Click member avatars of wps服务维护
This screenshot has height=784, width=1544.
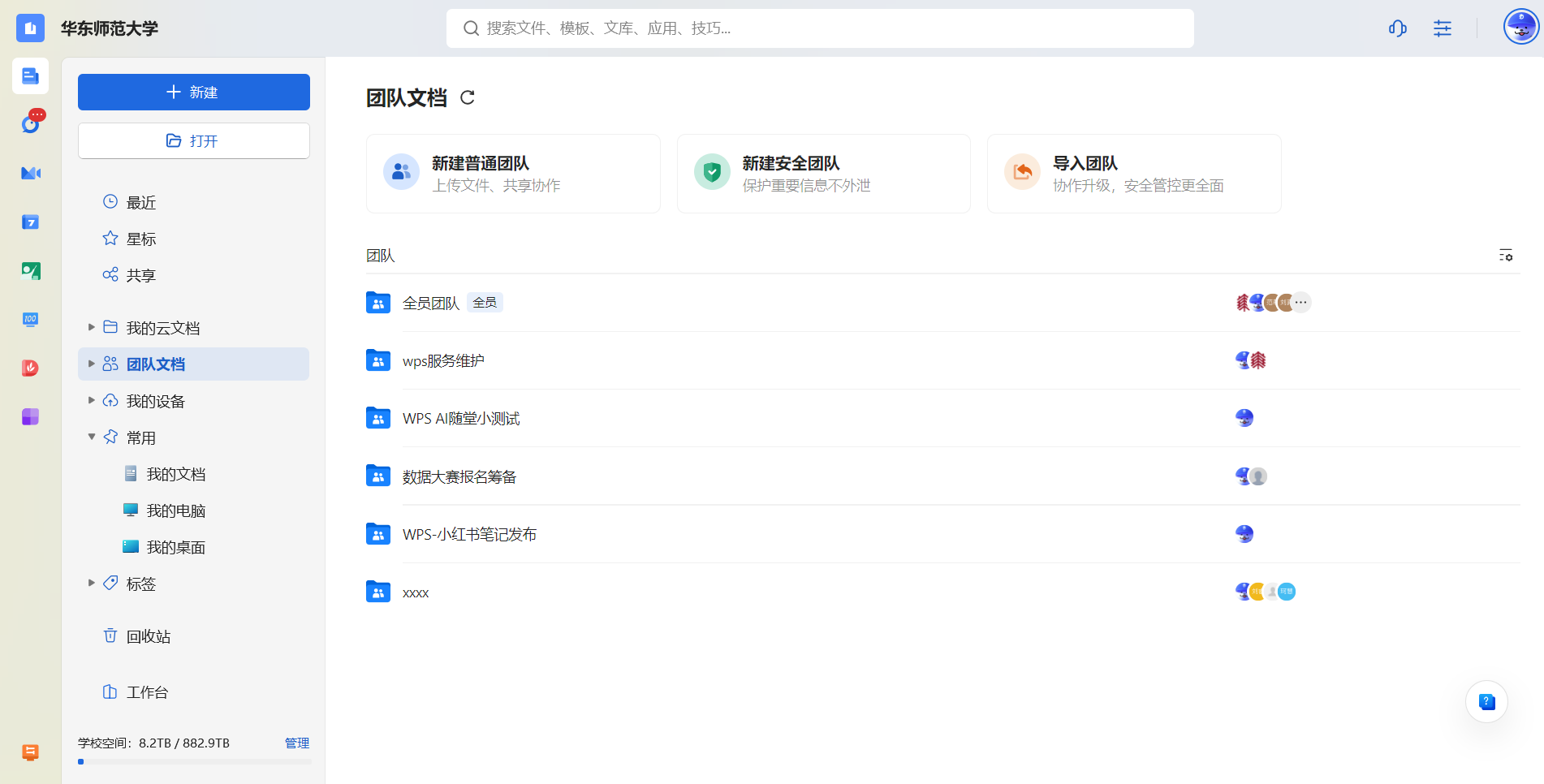[1251, 360]
